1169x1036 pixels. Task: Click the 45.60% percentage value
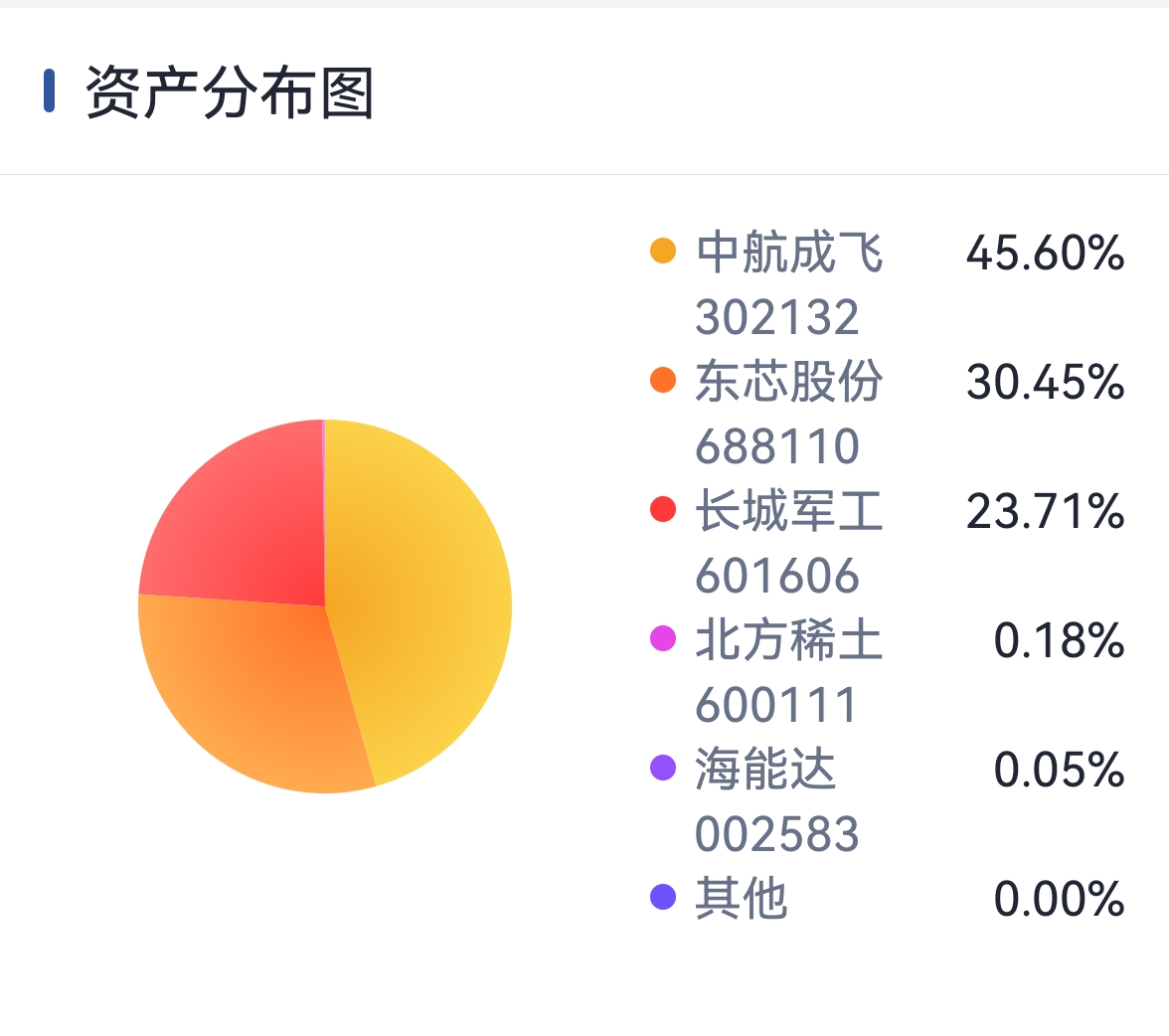coord(1046,253)
